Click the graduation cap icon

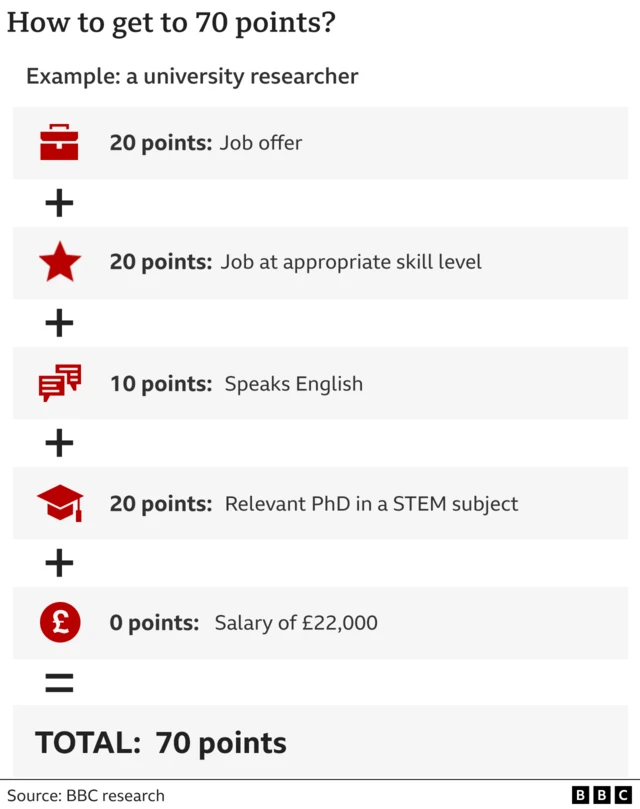coord(59,502)
